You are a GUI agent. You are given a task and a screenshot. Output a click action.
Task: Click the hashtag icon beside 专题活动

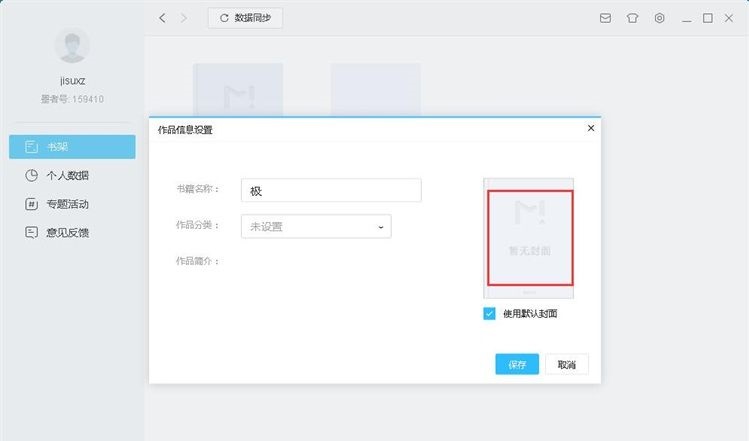coord(32,204)
